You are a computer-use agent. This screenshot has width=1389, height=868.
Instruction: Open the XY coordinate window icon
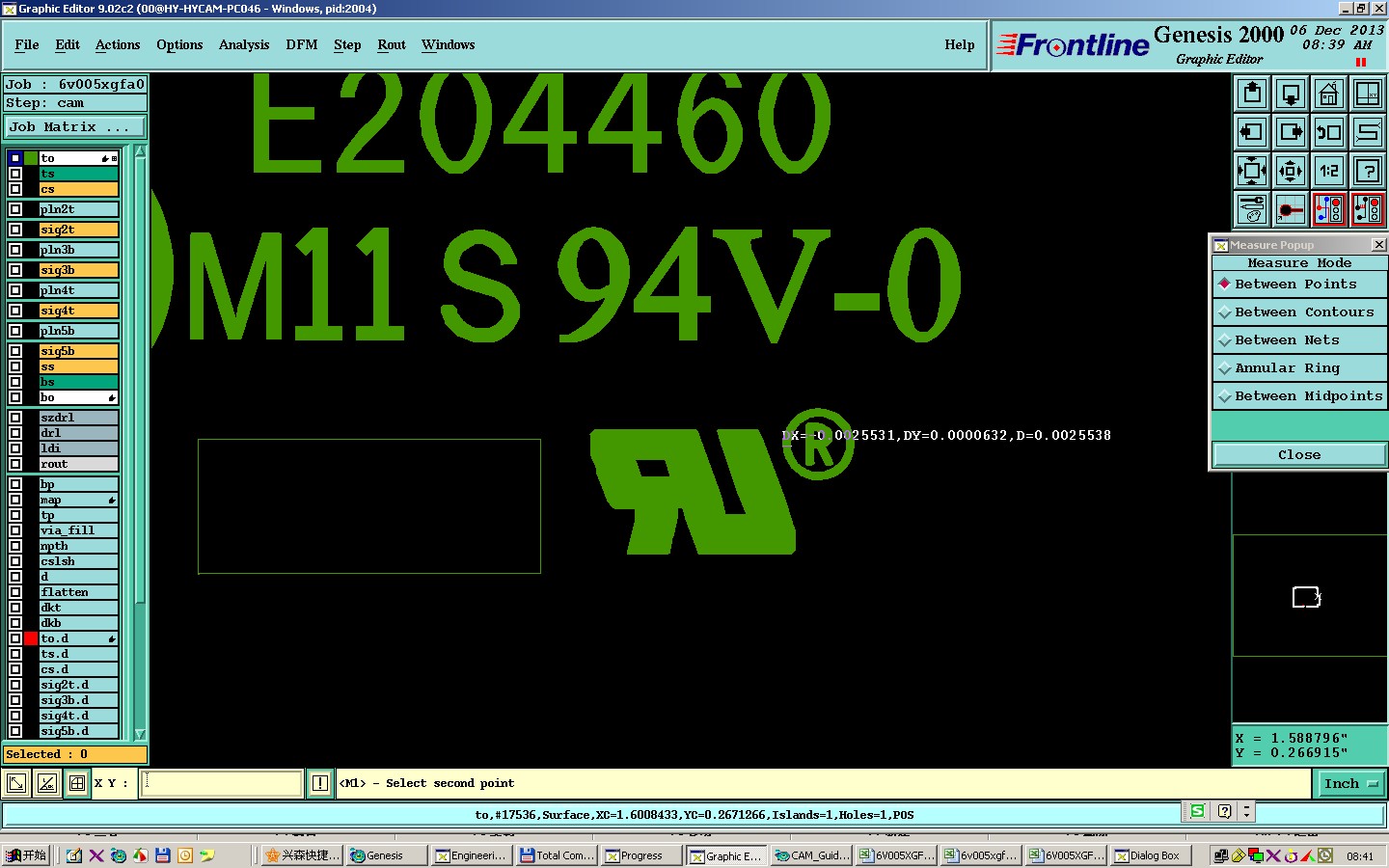click(x=1368, y=94)
